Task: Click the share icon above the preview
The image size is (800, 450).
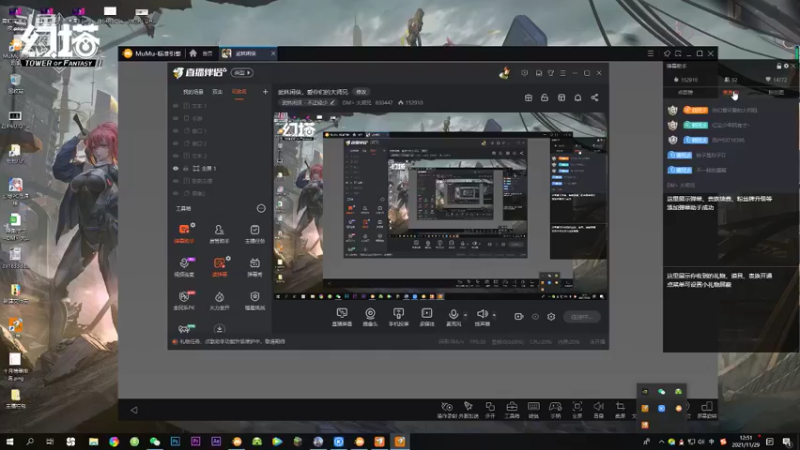Action: coord(594,97)
